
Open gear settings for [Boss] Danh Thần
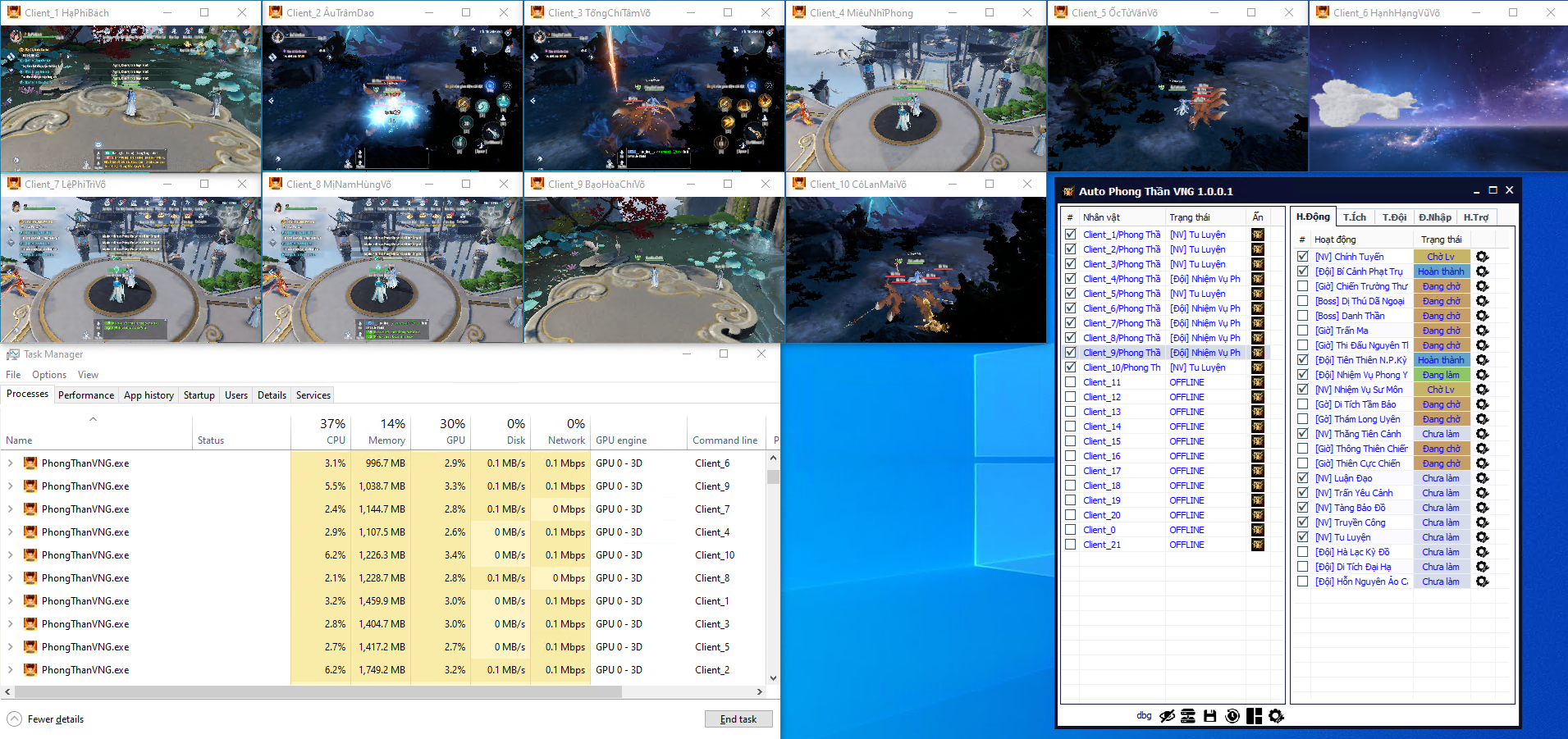pos(1482,316)
